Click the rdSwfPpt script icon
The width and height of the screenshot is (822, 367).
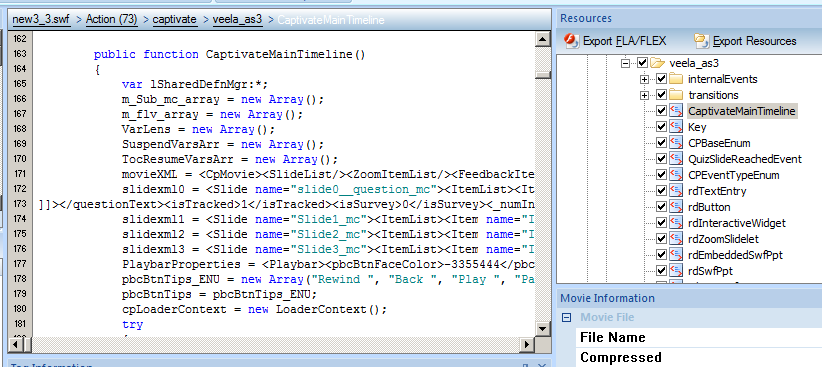click(676, 271)
